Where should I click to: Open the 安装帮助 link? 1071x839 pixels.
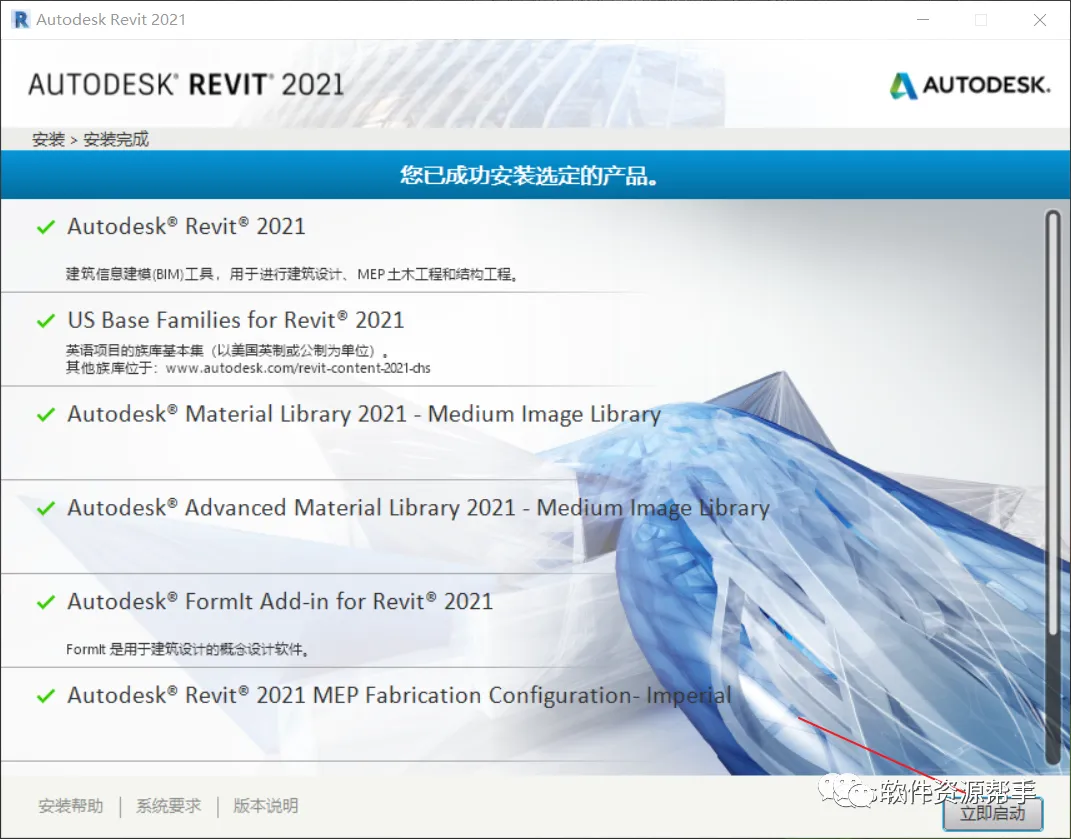(x=71, y=806)
